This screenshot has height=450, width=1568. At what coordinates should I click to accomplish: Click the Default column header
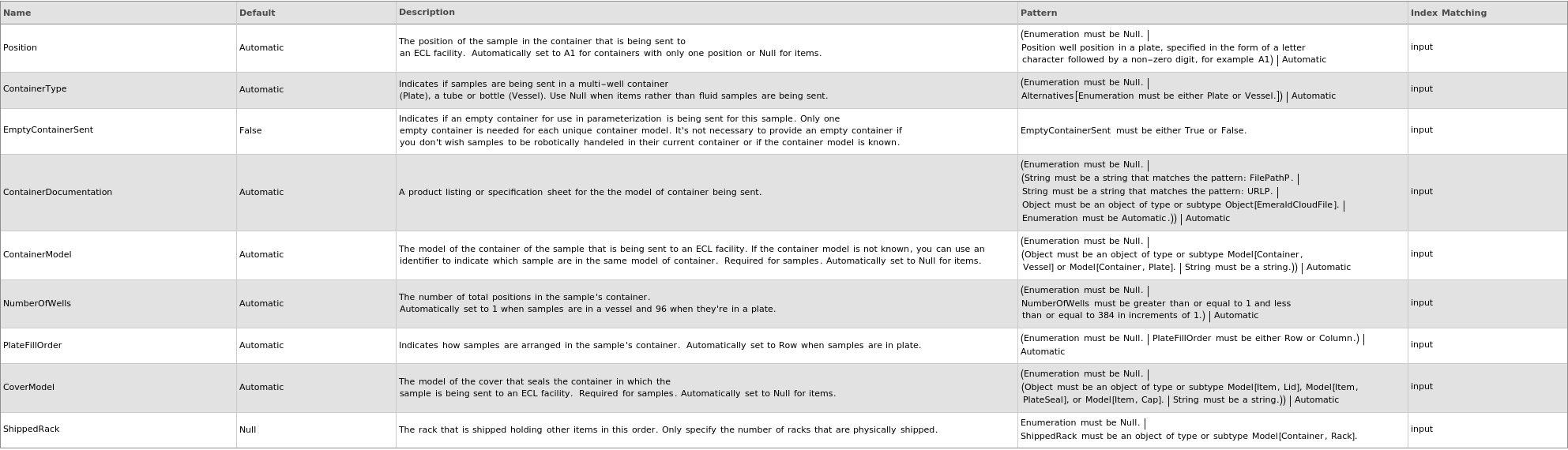(x=257, y=13)
